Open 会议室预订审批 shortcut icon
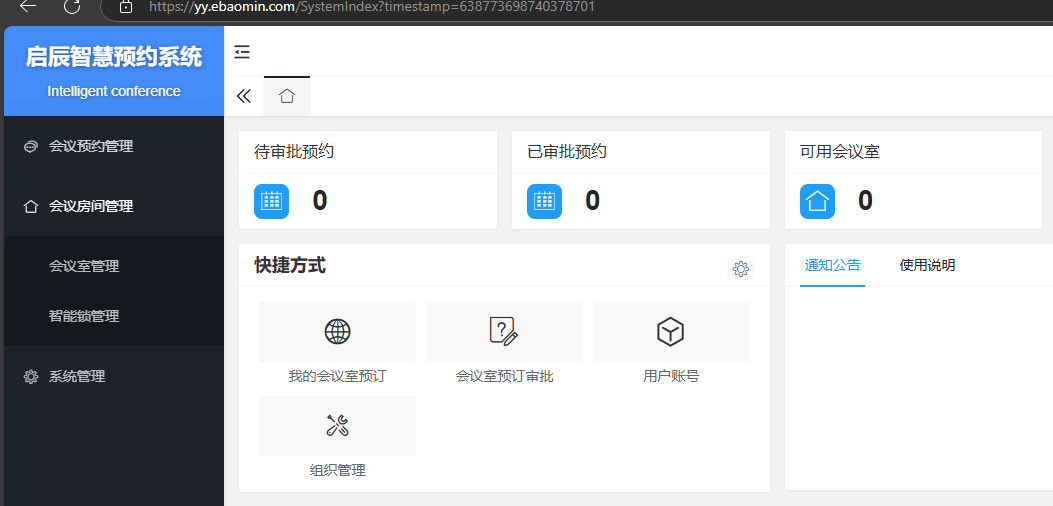Viewport: 1053px width, 506px height. (504, 332)
